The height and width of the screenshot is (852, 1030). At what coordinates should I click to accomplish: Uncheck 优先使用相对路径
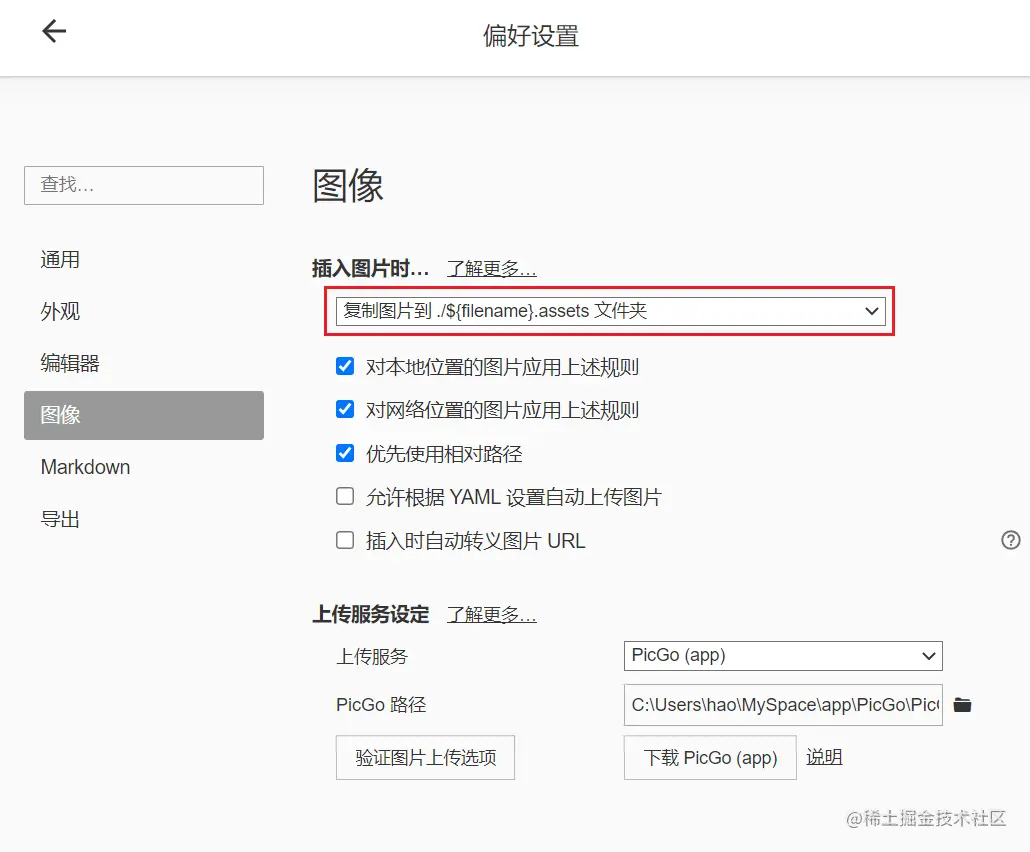[x=345, y=453]
